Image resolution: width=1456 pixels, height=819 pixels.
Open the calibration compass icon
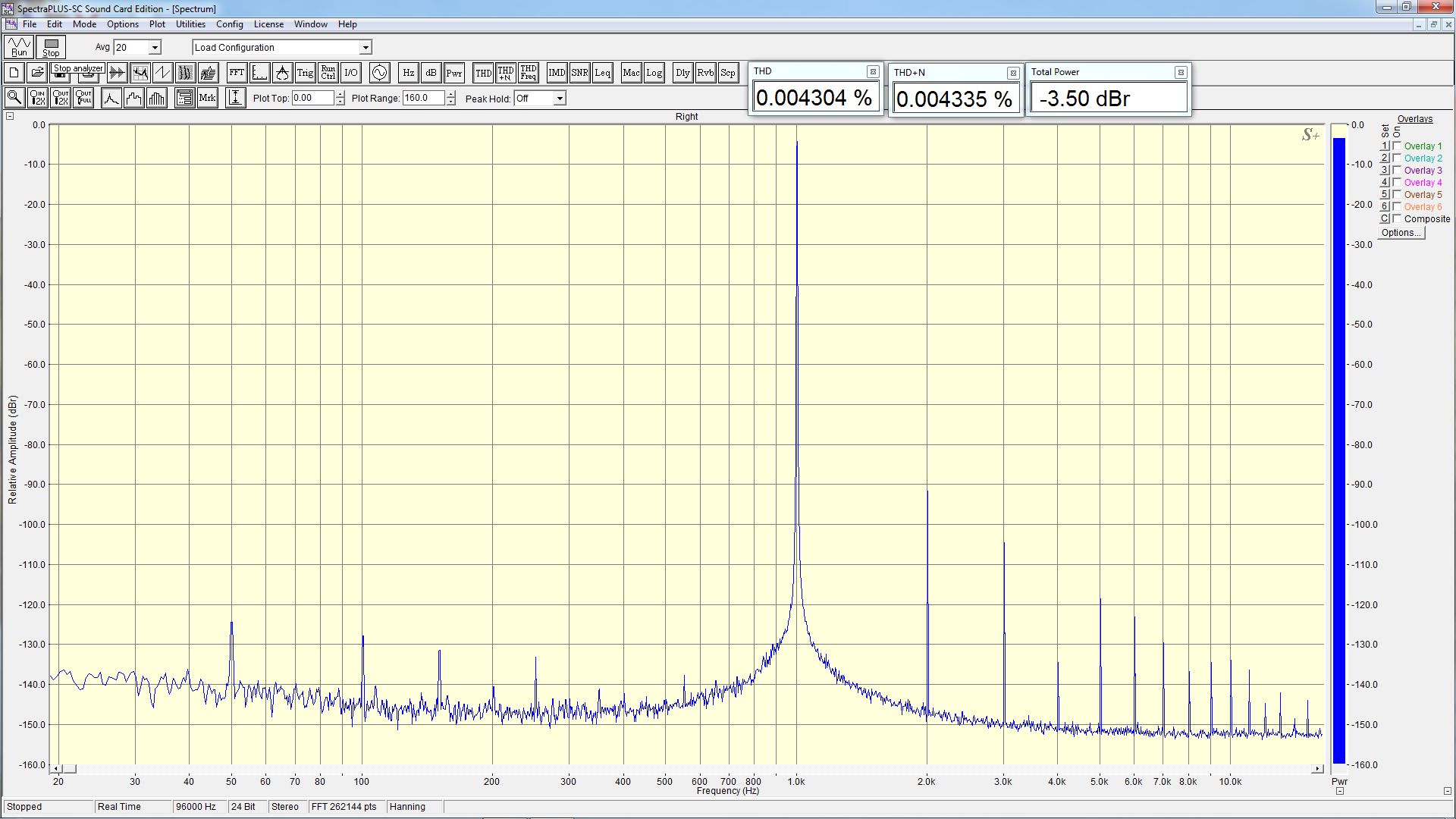pos(282,73)
